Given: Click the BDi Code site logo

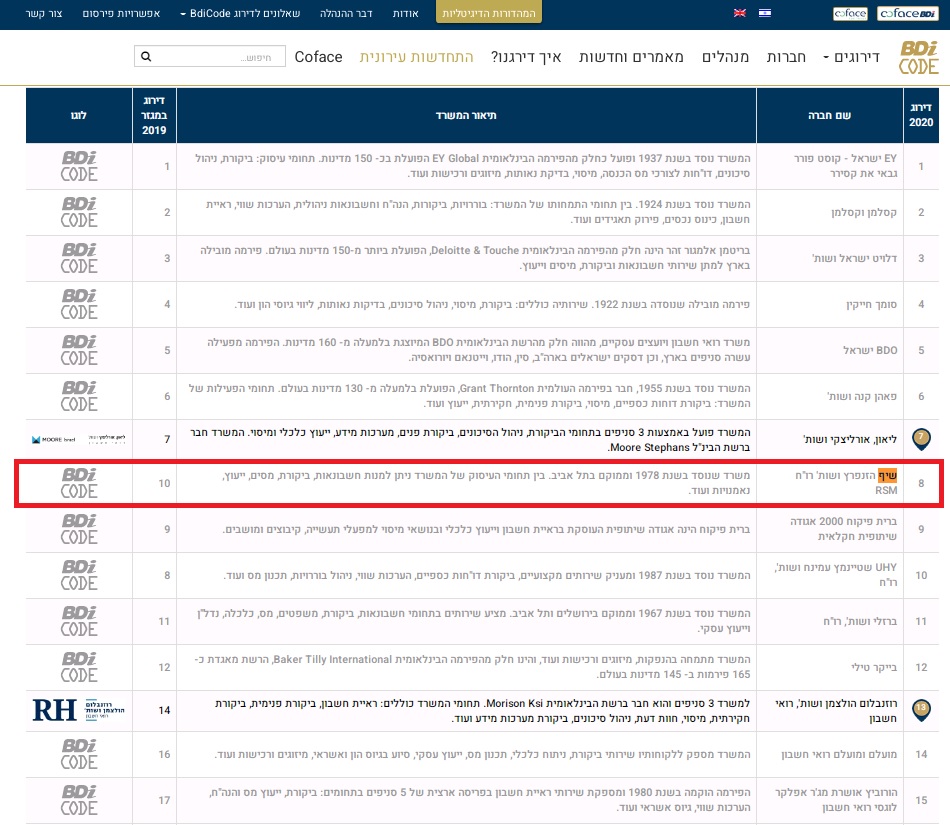Looking at the screenshot, I should click(918, 57).
